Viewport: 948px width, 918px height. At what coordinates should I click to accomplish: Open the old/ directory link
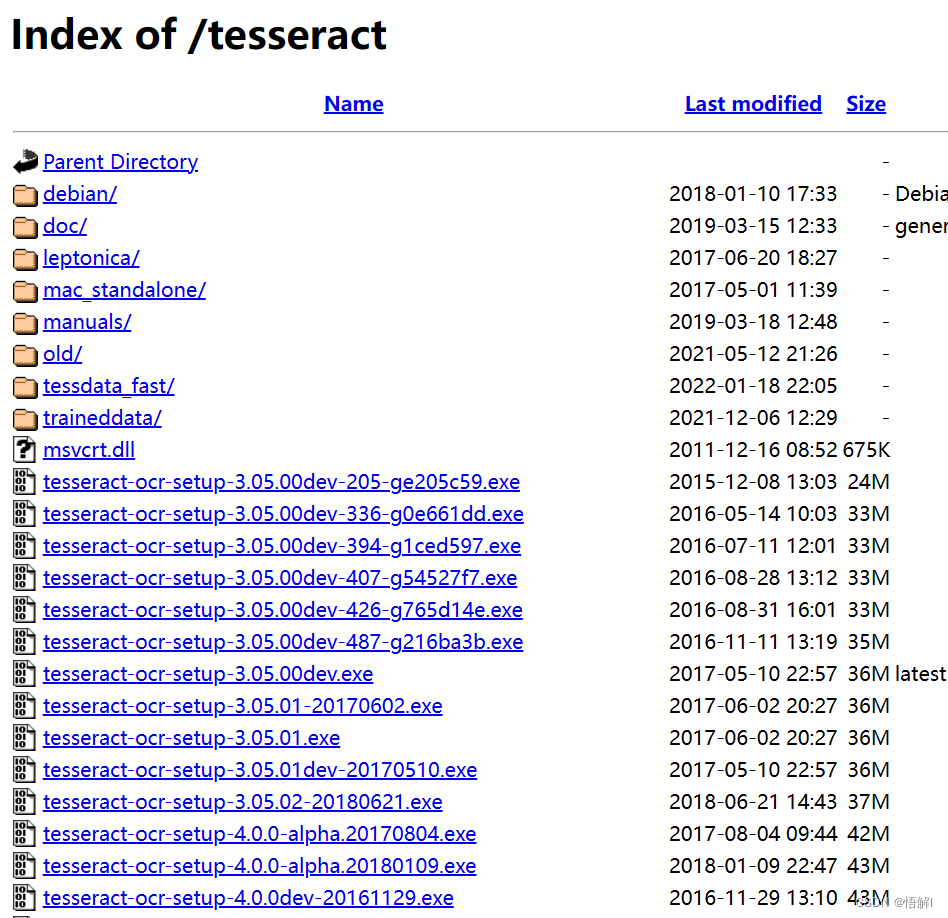pos(62,354)
